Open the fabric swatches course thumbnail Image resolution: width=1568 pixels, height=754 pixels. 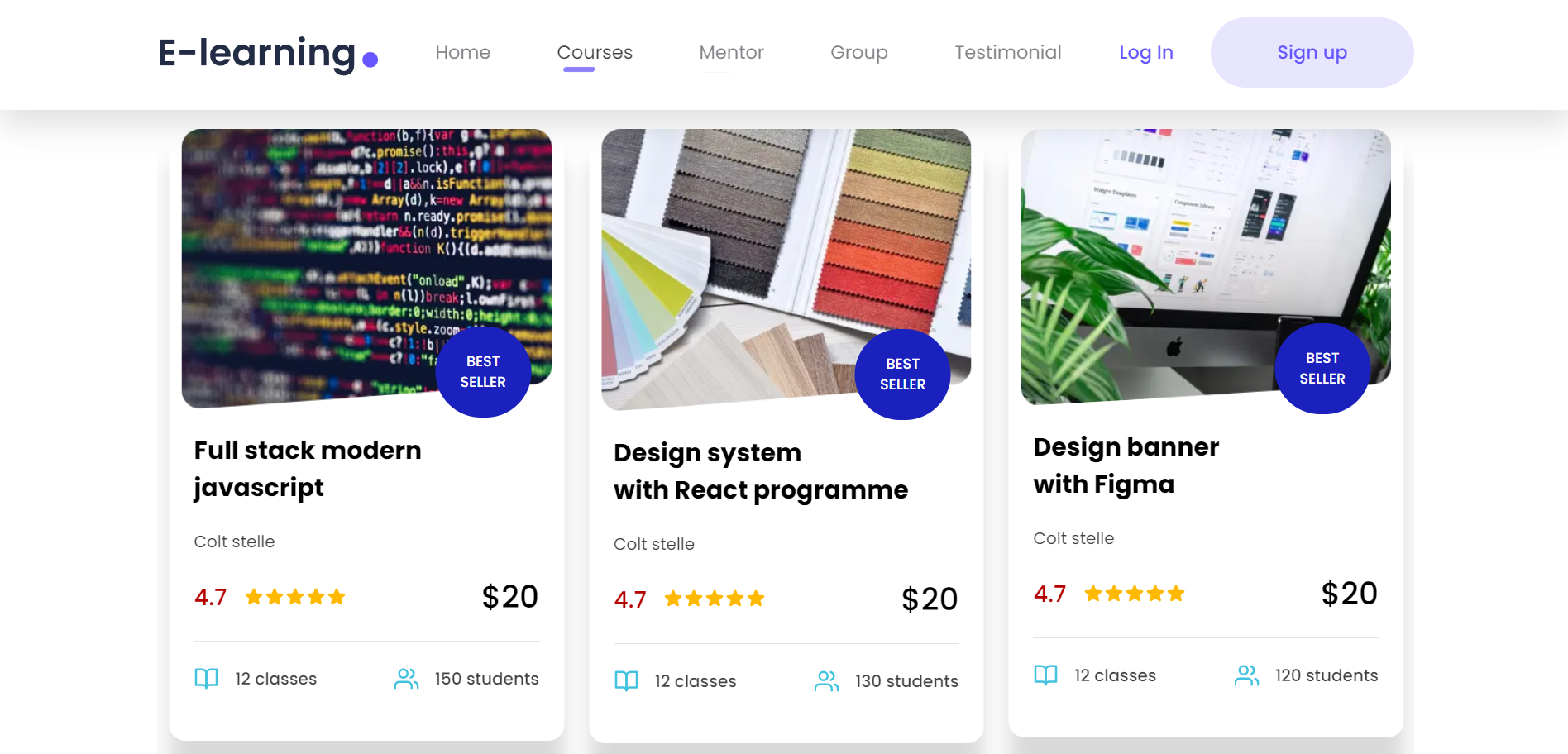786,268
